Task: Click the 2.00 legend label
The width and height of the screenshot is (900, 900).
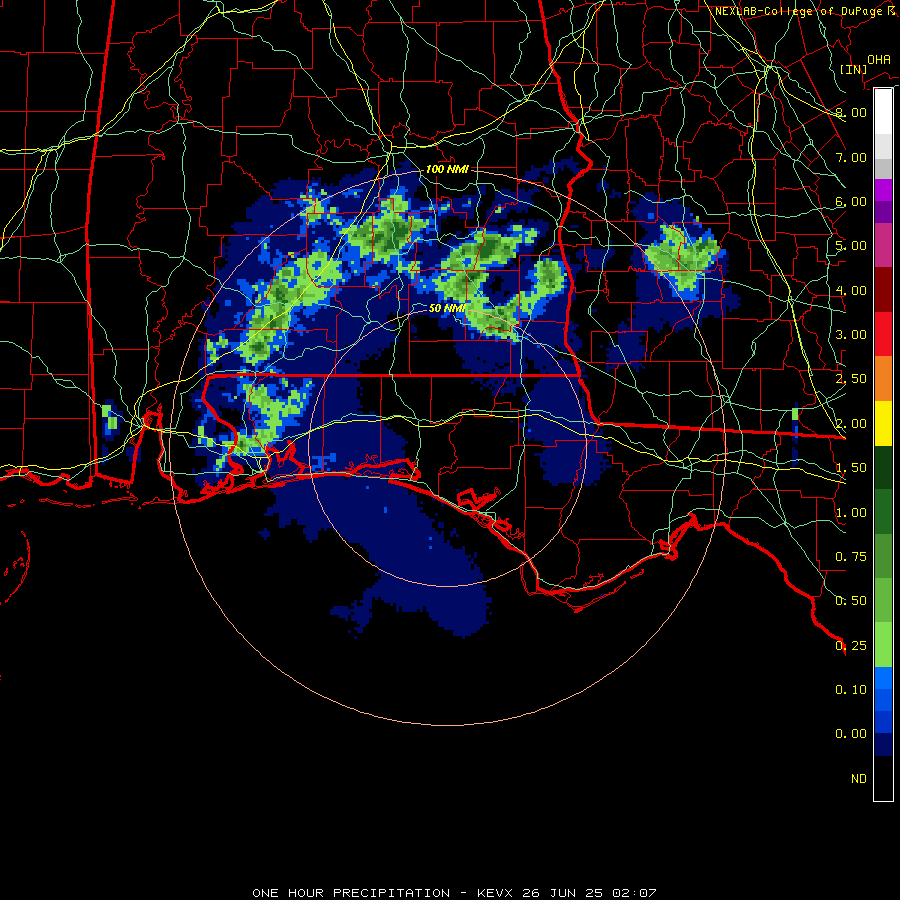Action: coord(851,424)
